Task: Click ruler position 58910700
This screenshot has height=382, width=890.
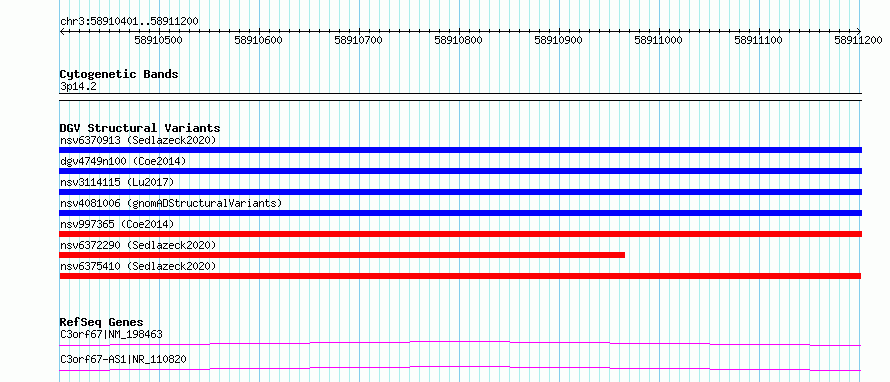Action: pyautogui.click(x=359, y=40)
